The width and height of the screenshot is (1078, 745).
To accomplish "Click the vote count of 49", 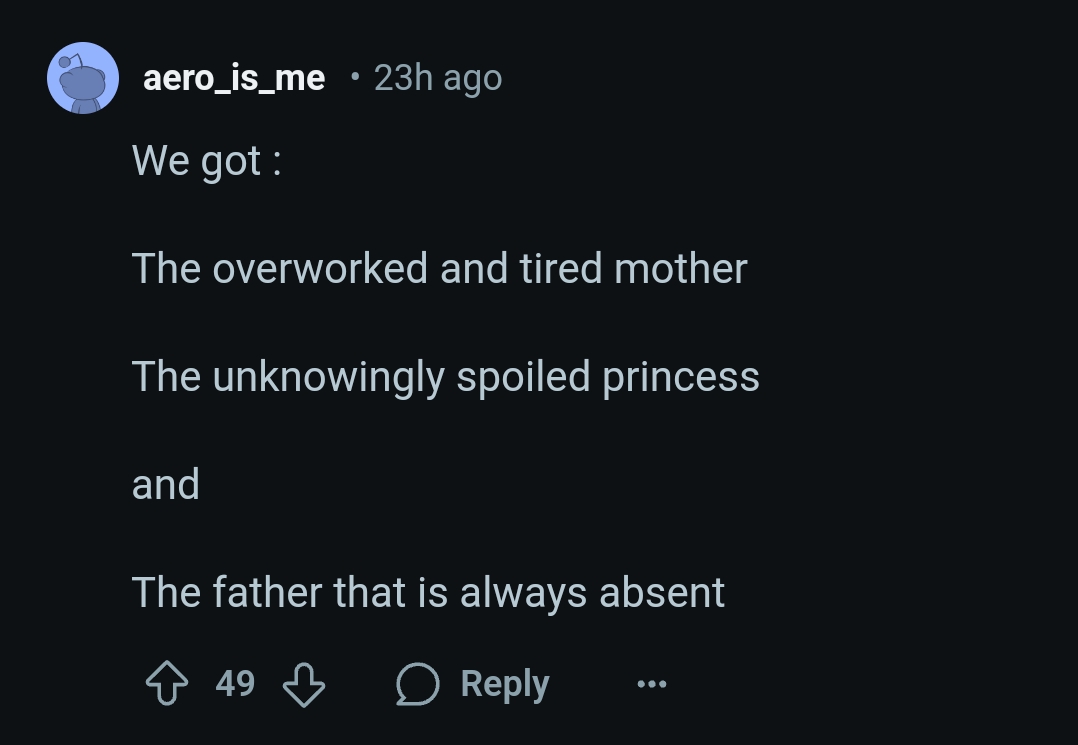I will coord(235,683).
